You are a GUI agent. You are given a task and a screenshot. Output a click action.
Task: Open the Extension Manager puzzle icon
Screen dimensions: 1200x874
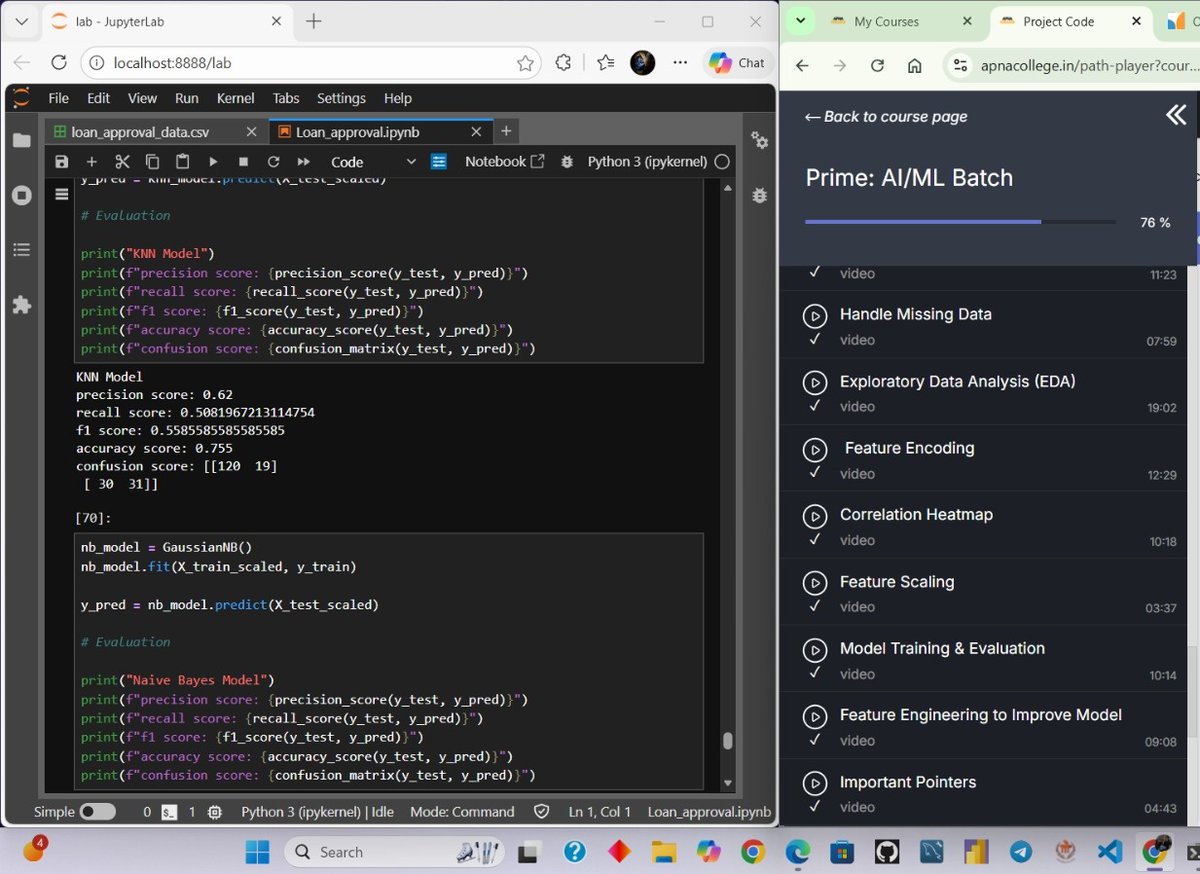21,305
